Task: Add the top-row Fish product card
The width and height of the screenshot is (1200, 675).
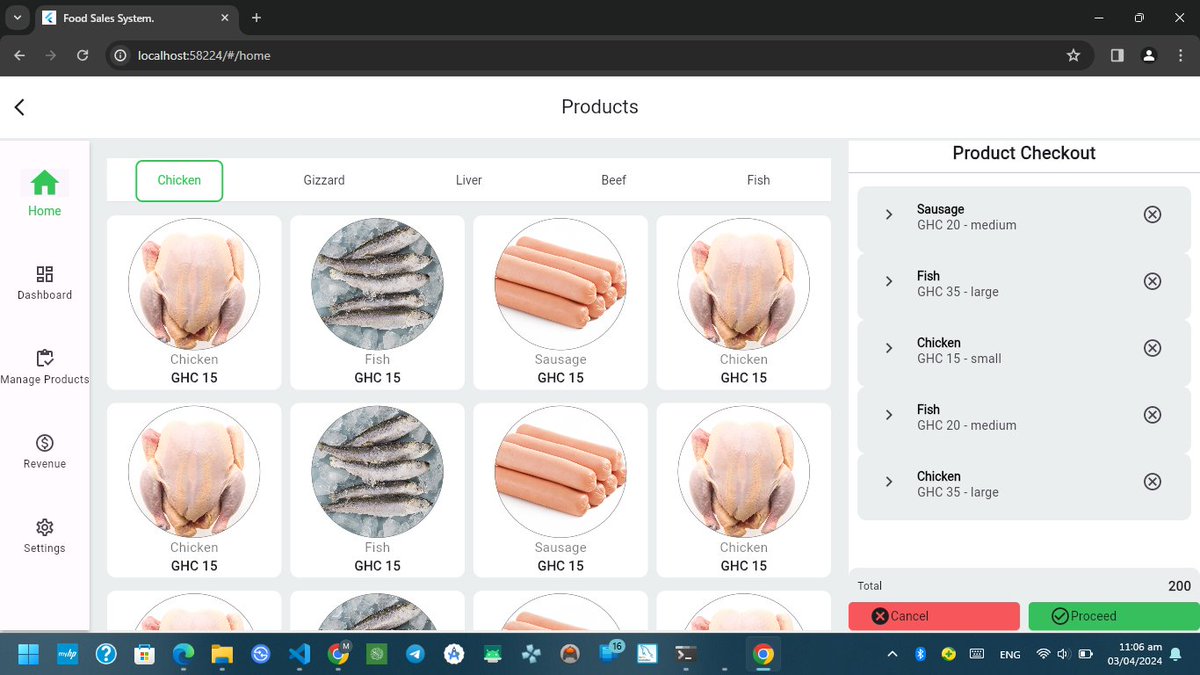Action: (377, 302)
